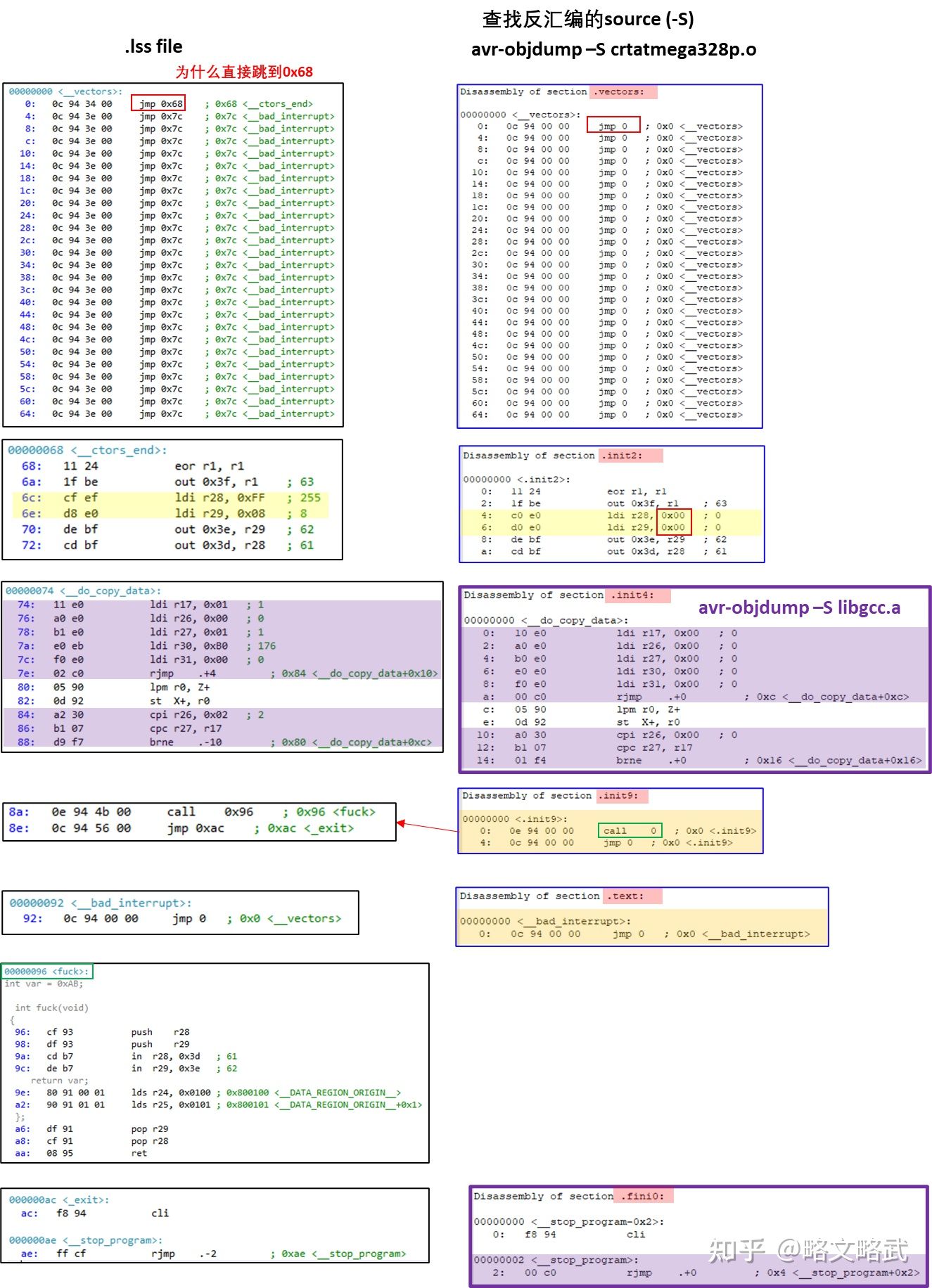The image size is (932, 1288).
Task: Click the highlighted '.init2:' section label
Action: click(630, 456)
